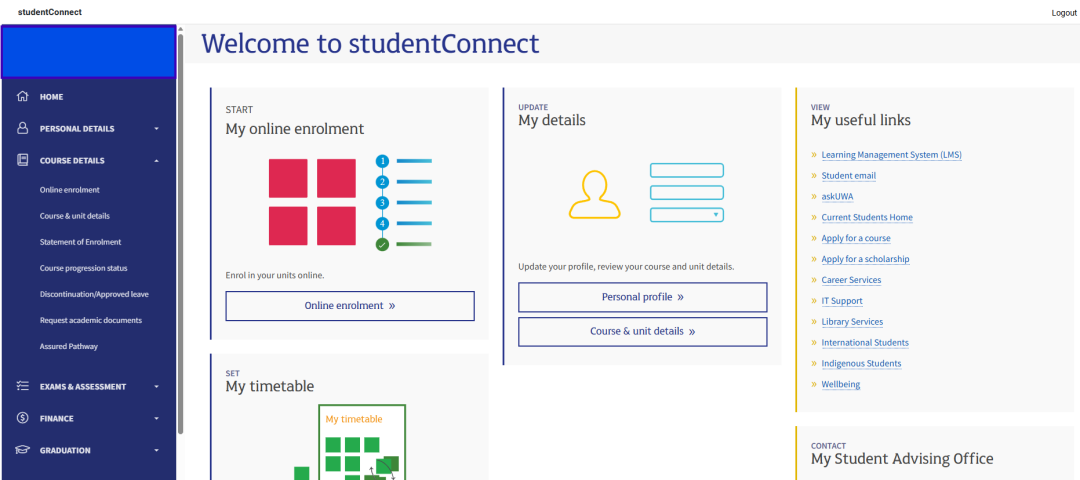This screenshot has width=1080, height=480.
Task: Click the Finance dollar icon
Action: (x=23, y=418)
